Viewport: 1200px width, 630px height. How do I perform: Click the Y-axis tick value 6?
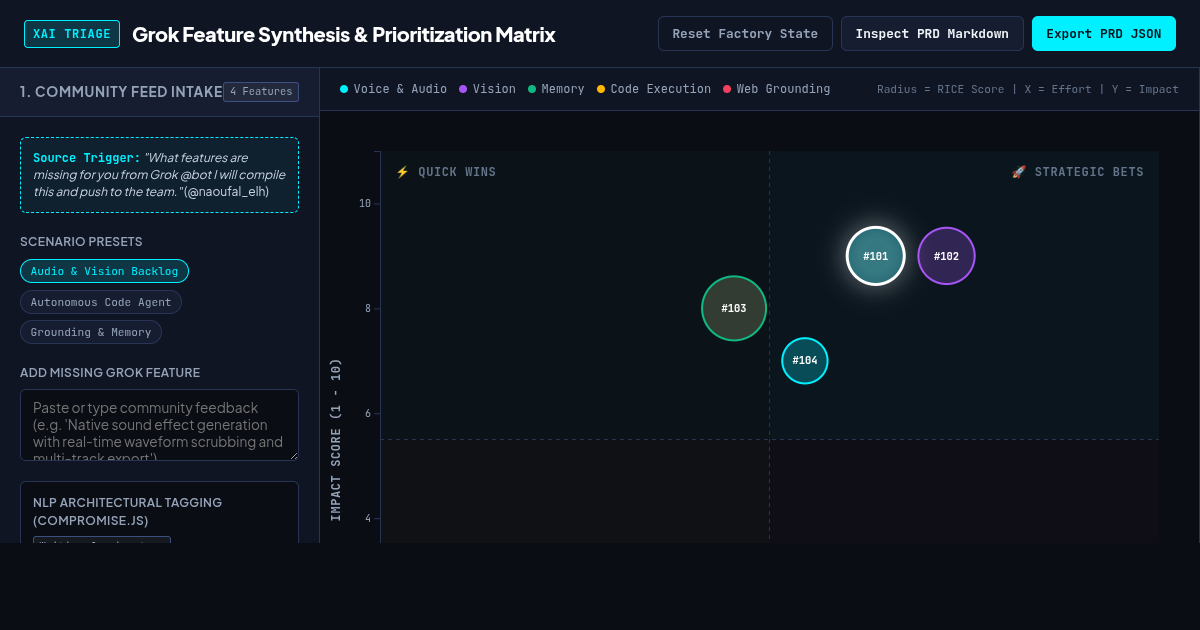click(368, 413)
